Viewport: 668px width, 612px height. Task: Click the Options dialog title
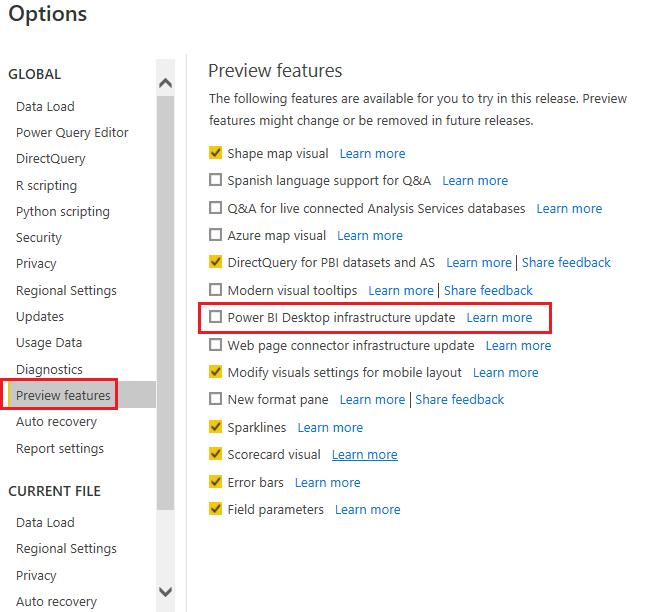click(48, 14)
